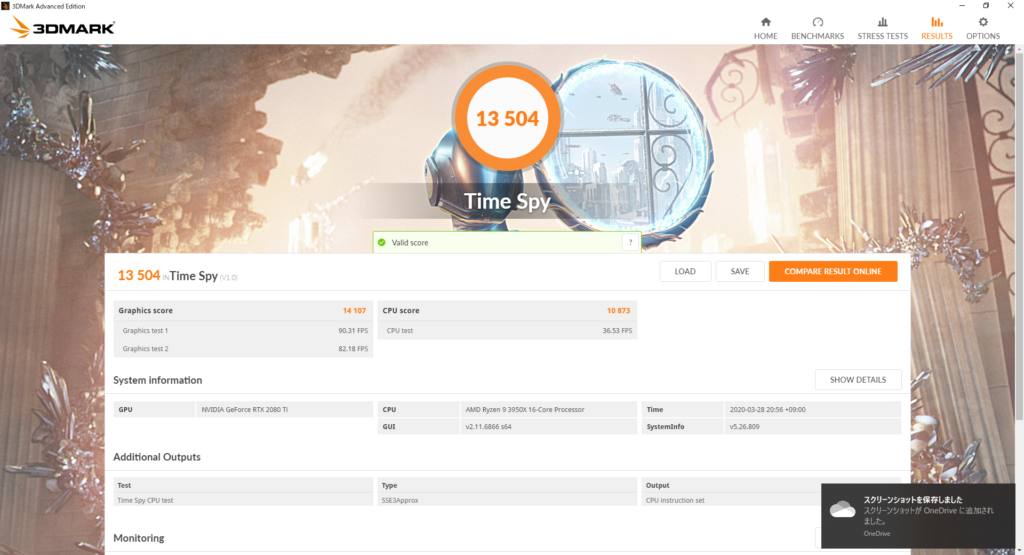The image size is (1024, 555).
Task: Click the 3DMark logo
Action: 63,27
